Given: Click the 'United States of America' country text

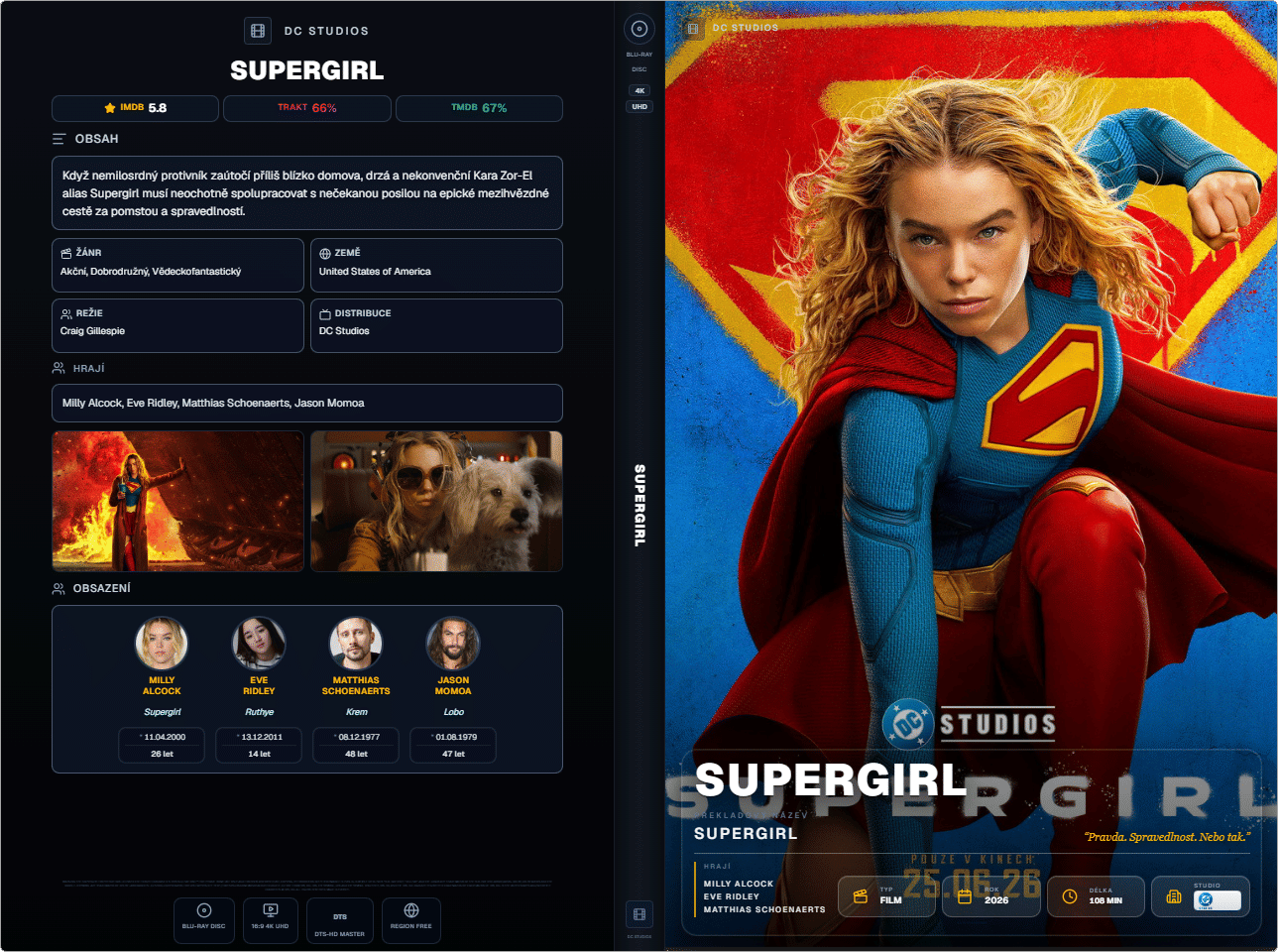Looking at the screenshot, I should coord(375,272).
